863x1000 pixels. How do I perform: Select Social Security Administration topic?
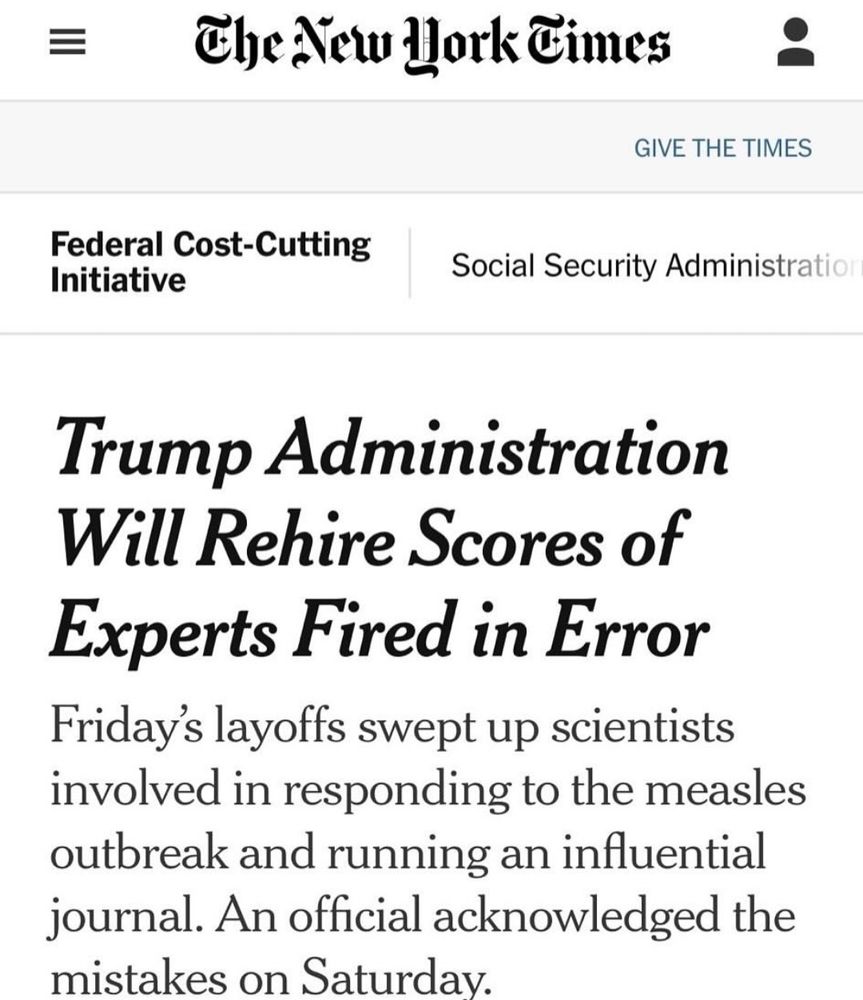point(657,265)
